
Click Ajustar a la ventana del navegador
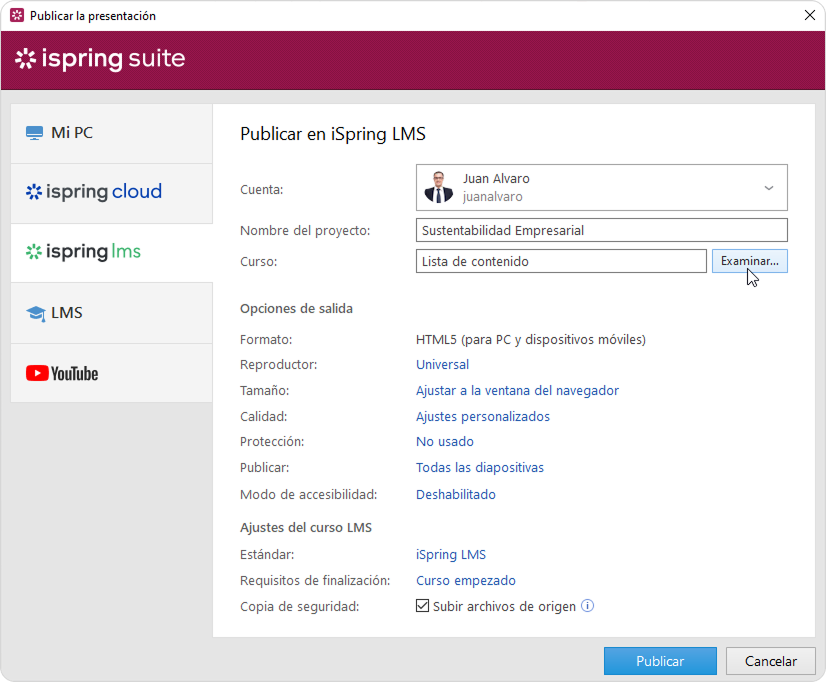(x=517, y=391)
